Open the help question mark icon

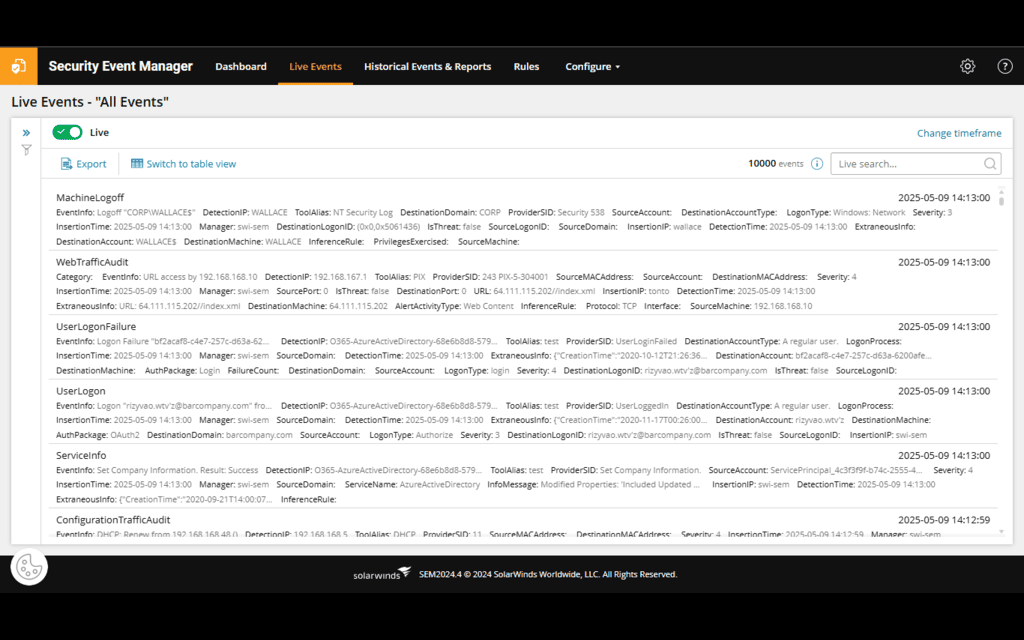click(1005, 66)
